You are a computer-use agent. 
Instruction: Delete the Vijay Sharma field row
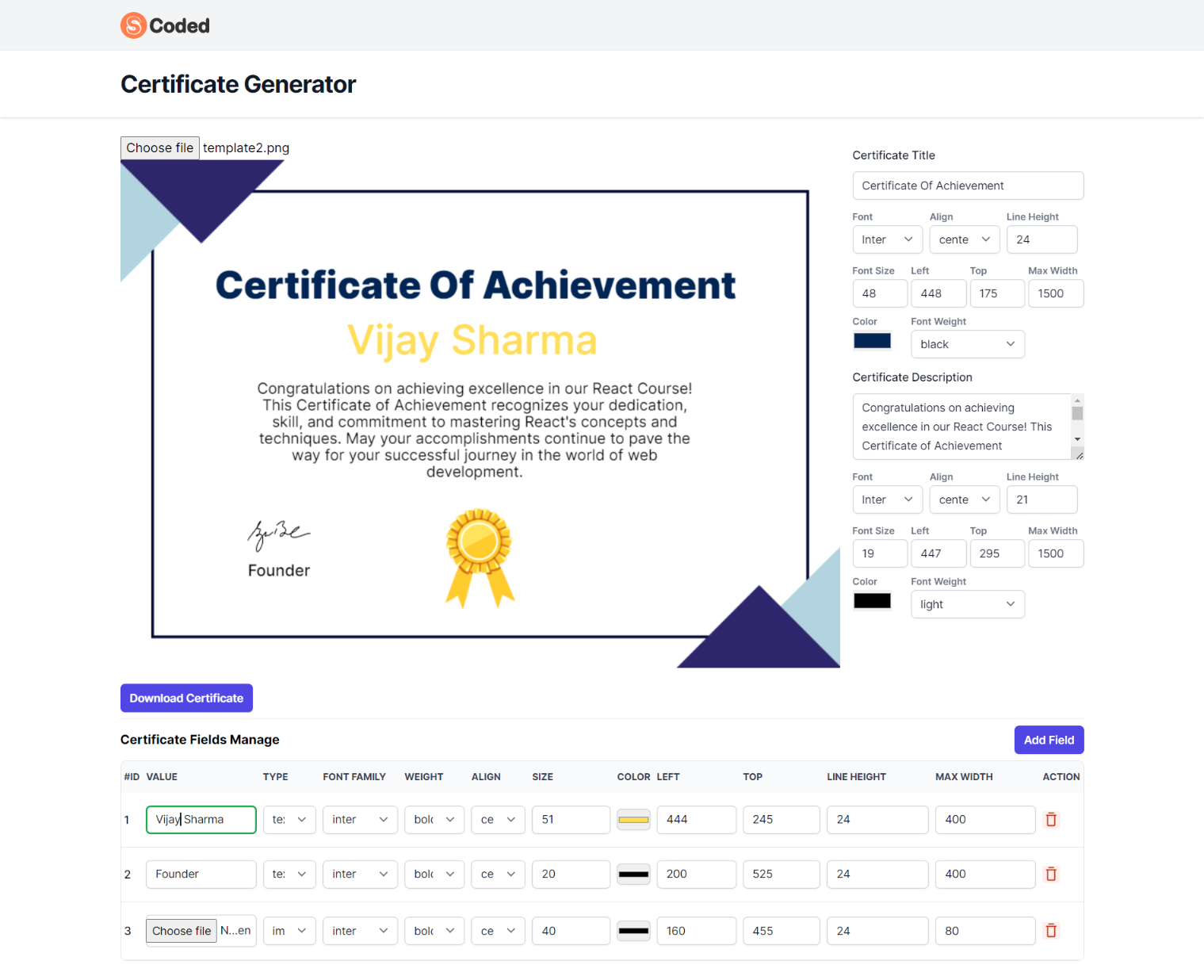pyautogui.click(x=1051, y=819)
